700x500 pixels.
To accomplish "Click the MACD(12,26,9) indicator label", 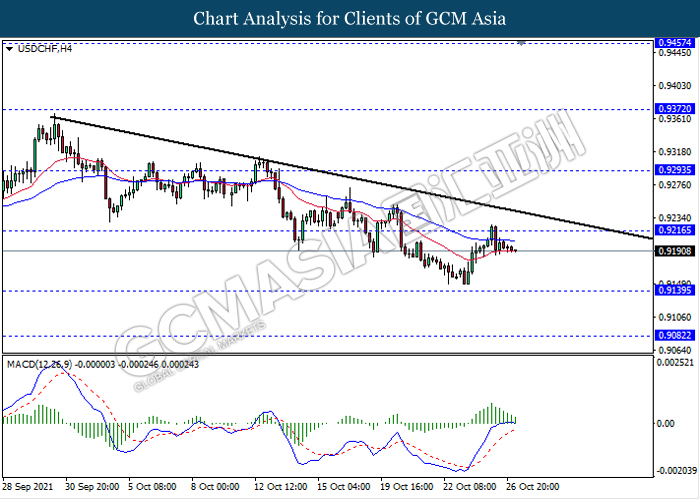I will (x=39, y=365).
